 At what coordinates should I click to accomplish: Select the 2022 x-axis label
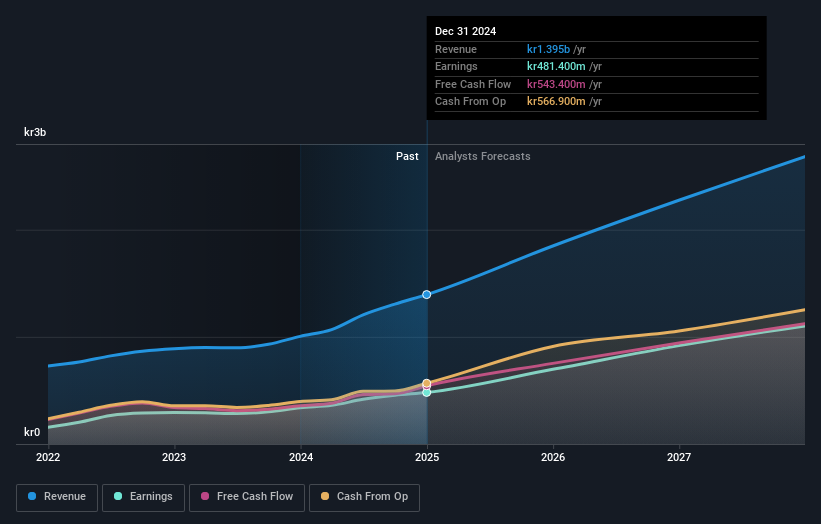coord(48,458)
